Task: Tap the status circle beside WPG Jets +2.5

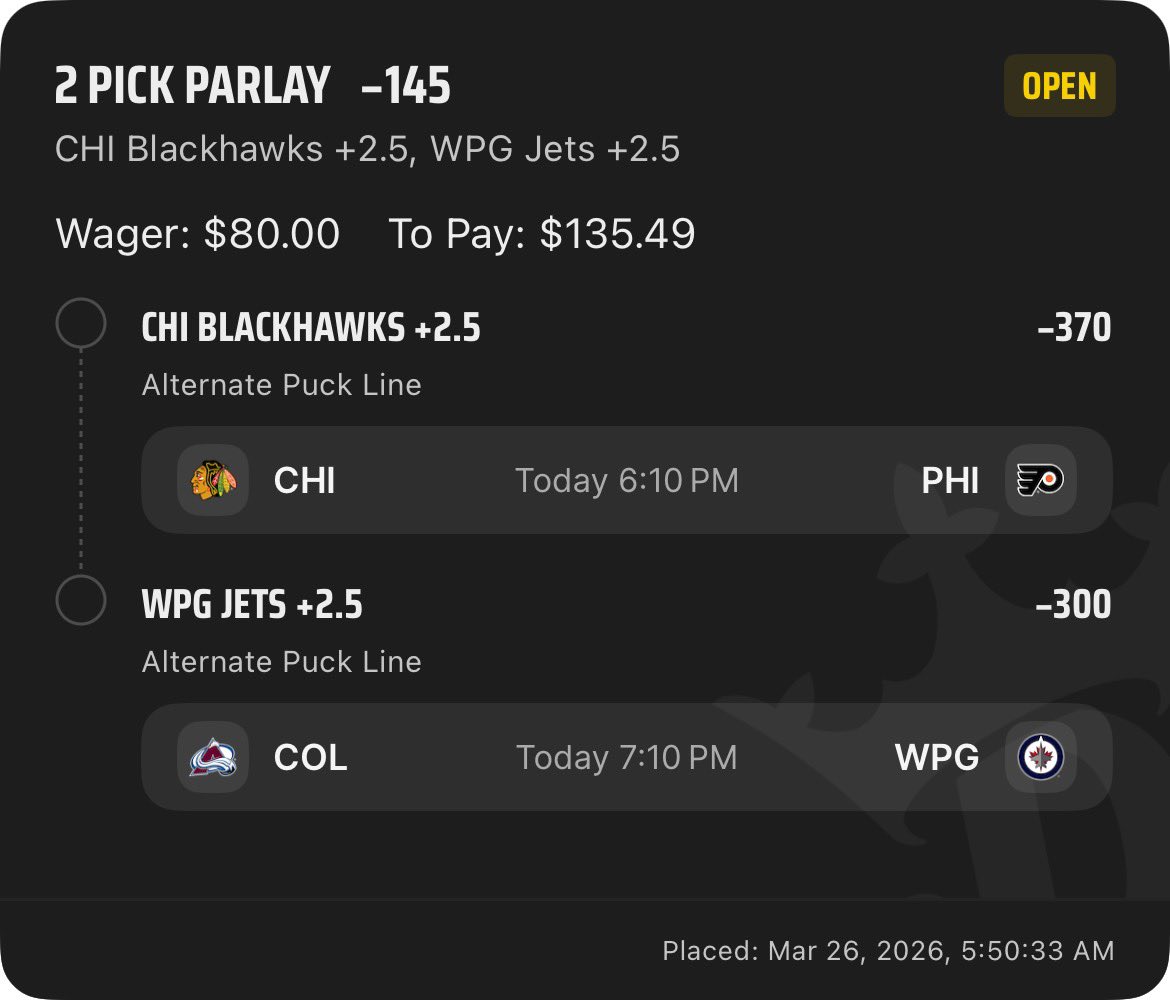Action: [x=81, y=600]
